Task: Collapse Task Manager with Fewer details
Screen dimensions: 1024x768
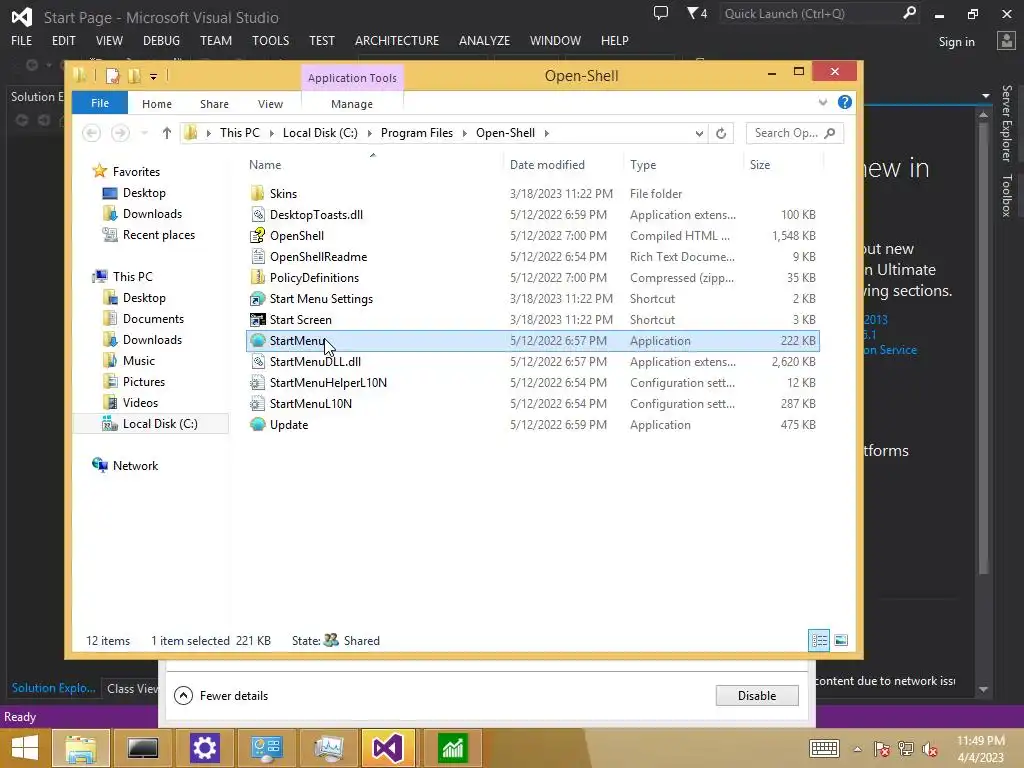Action: [221, 696]
